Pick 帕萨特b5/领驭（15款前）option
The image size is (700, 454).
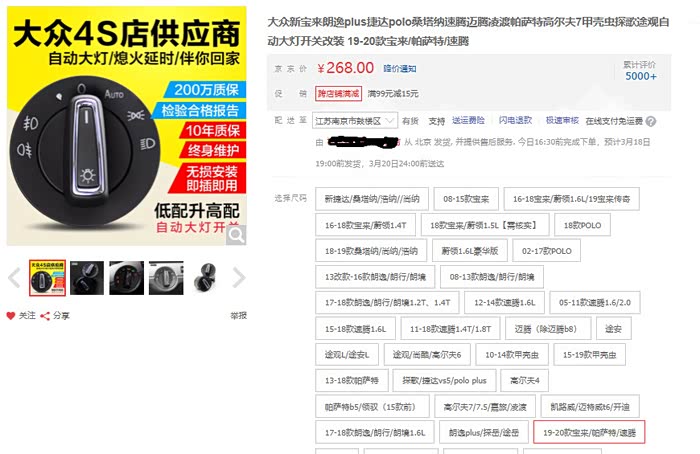coord(372,406)
